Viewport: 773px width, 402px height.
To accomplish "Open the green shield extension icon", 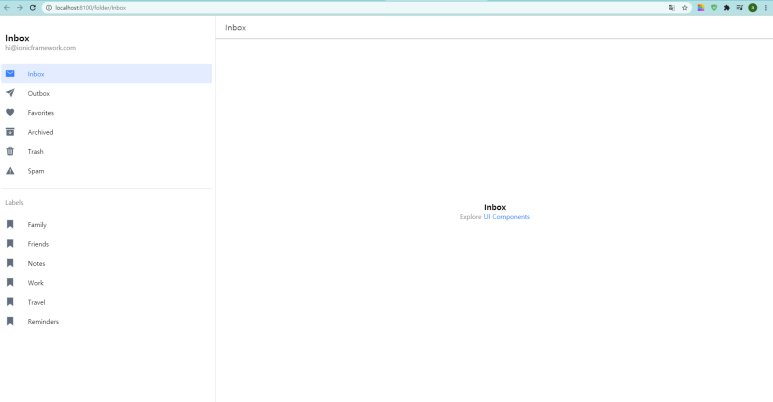I will click(714, 8).
